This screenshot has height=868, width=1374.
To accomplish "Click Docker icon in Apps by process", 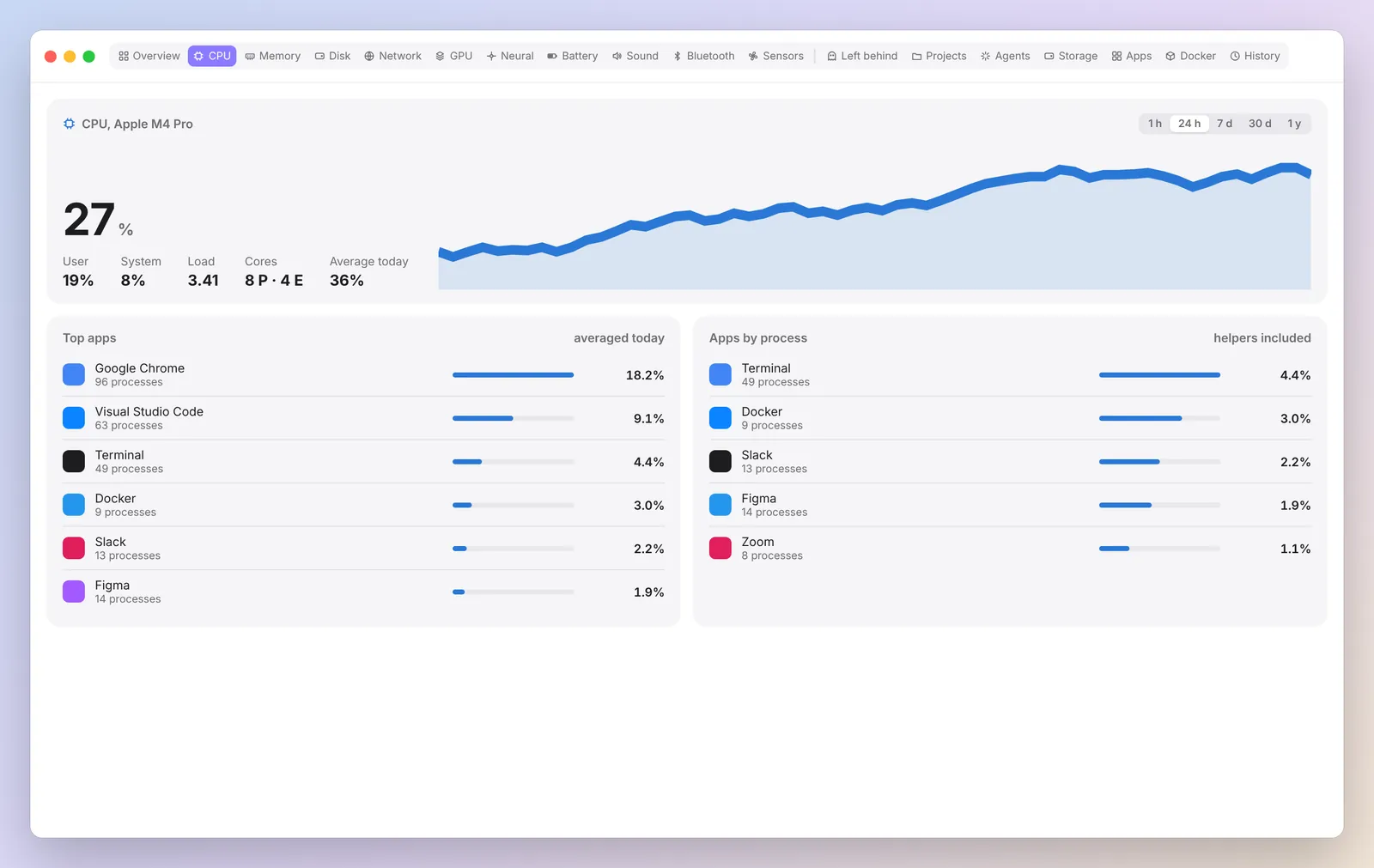I will [x=720, y=418].
